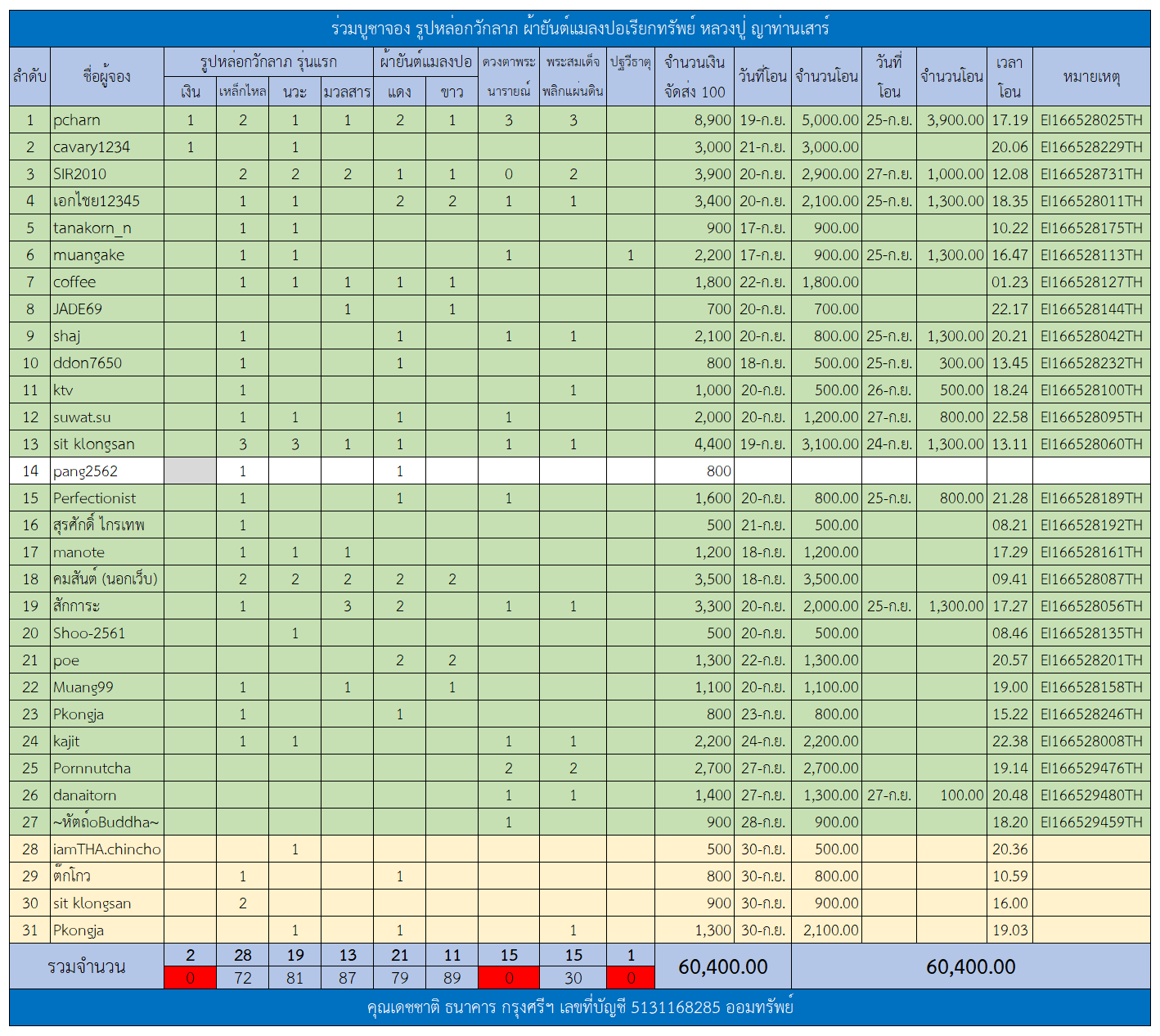1160x1036 pixels.
Task: Click the name 'coffee' in row 7
Action: click(x=107, y=282)
